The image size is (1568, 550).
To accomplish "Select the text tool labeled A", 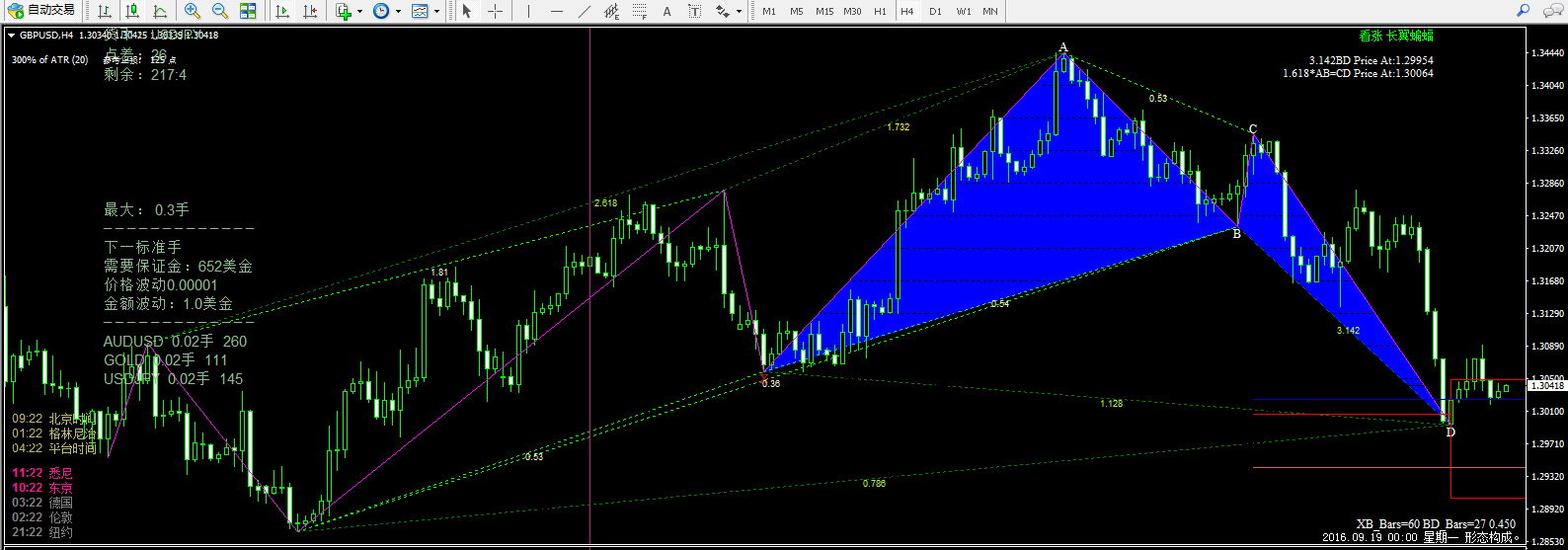I will 666,11.
